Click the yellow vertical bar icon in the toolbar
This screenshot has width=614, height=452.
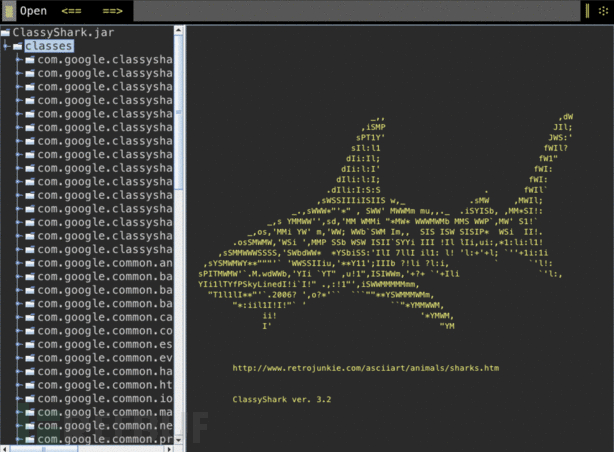(587, 11)
